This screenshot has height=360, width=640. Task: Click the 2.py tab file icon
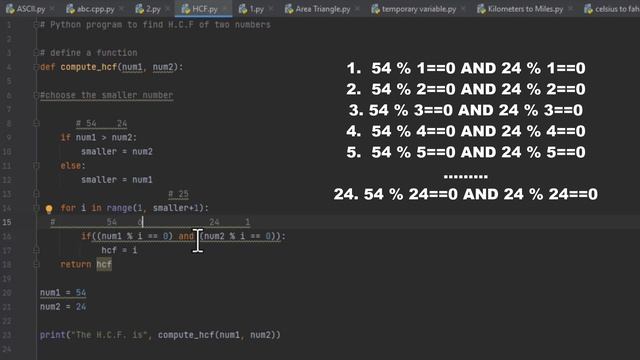click(140, 9)
